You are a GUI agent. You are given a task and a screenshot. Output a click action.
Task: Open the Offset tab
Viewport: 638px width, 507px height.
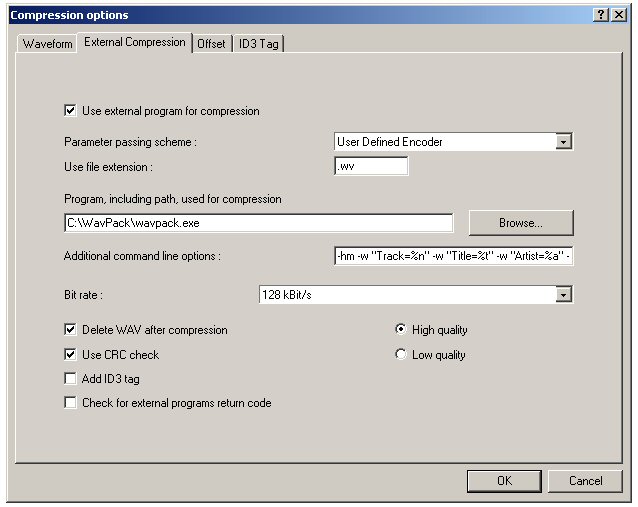pos(211,44)
